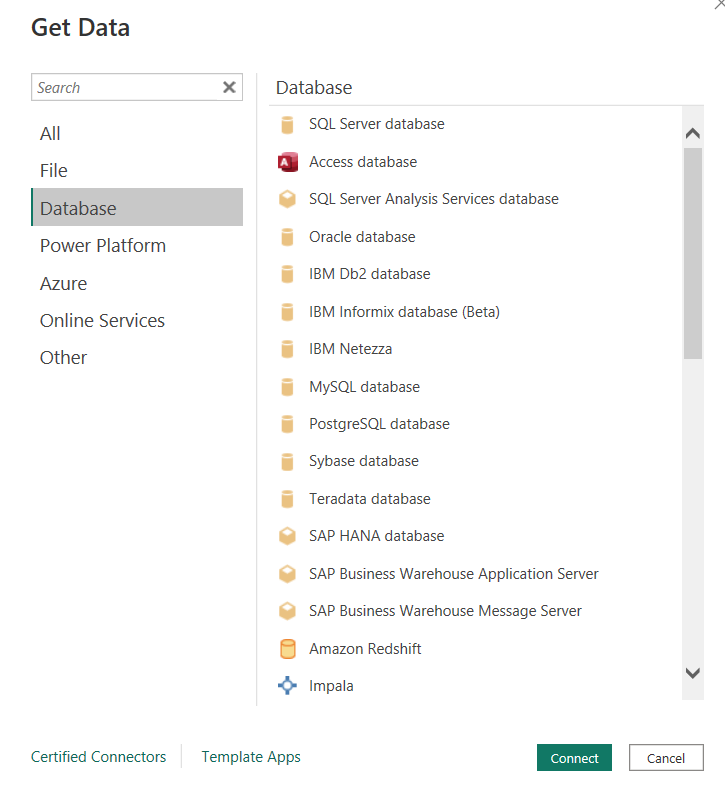Click the SQL Server Analysis Services cube icon
The image size is (725, 791).
click(288, 199)
